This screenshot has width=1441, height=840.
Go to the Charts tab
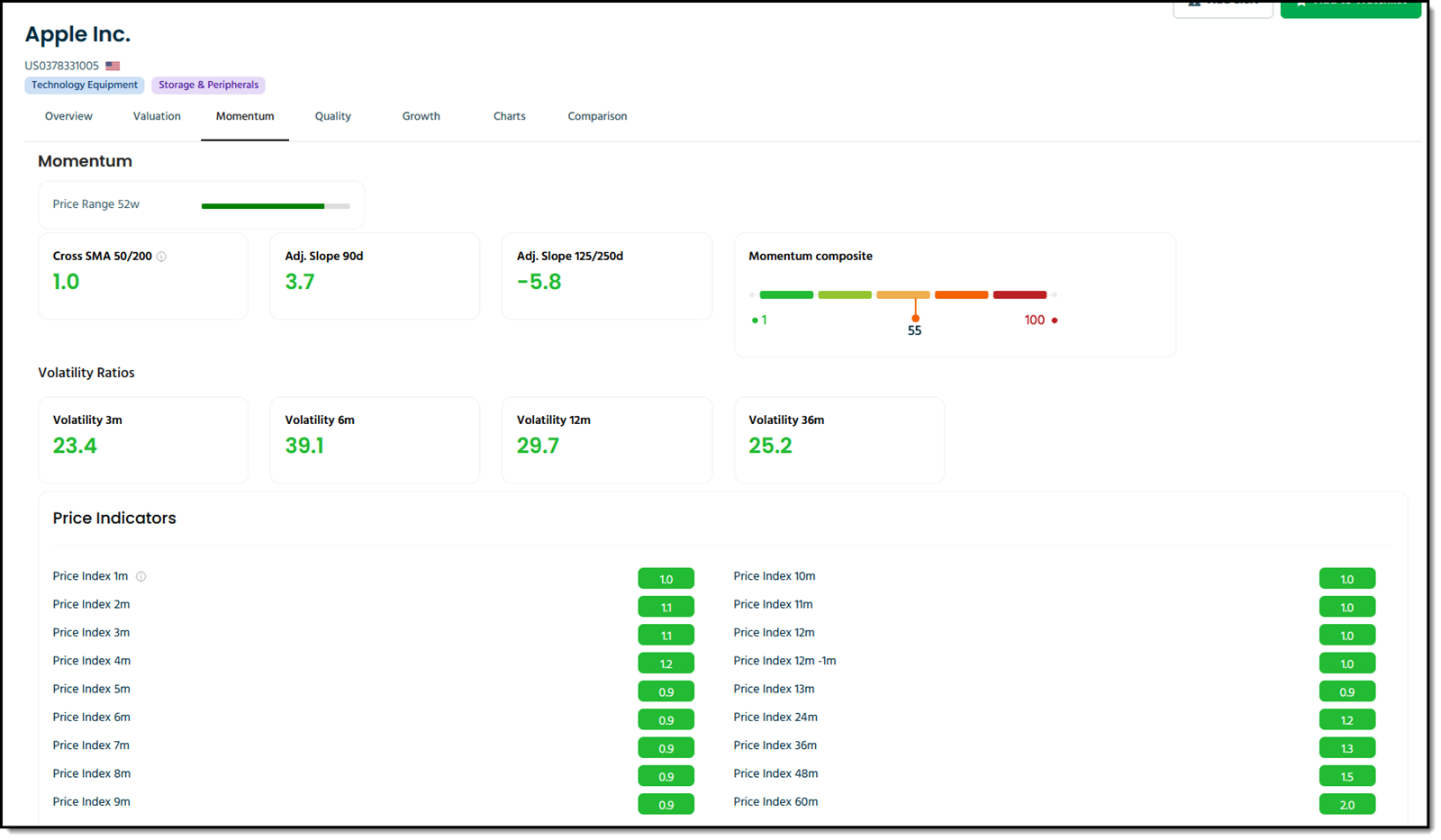[510, 116]
